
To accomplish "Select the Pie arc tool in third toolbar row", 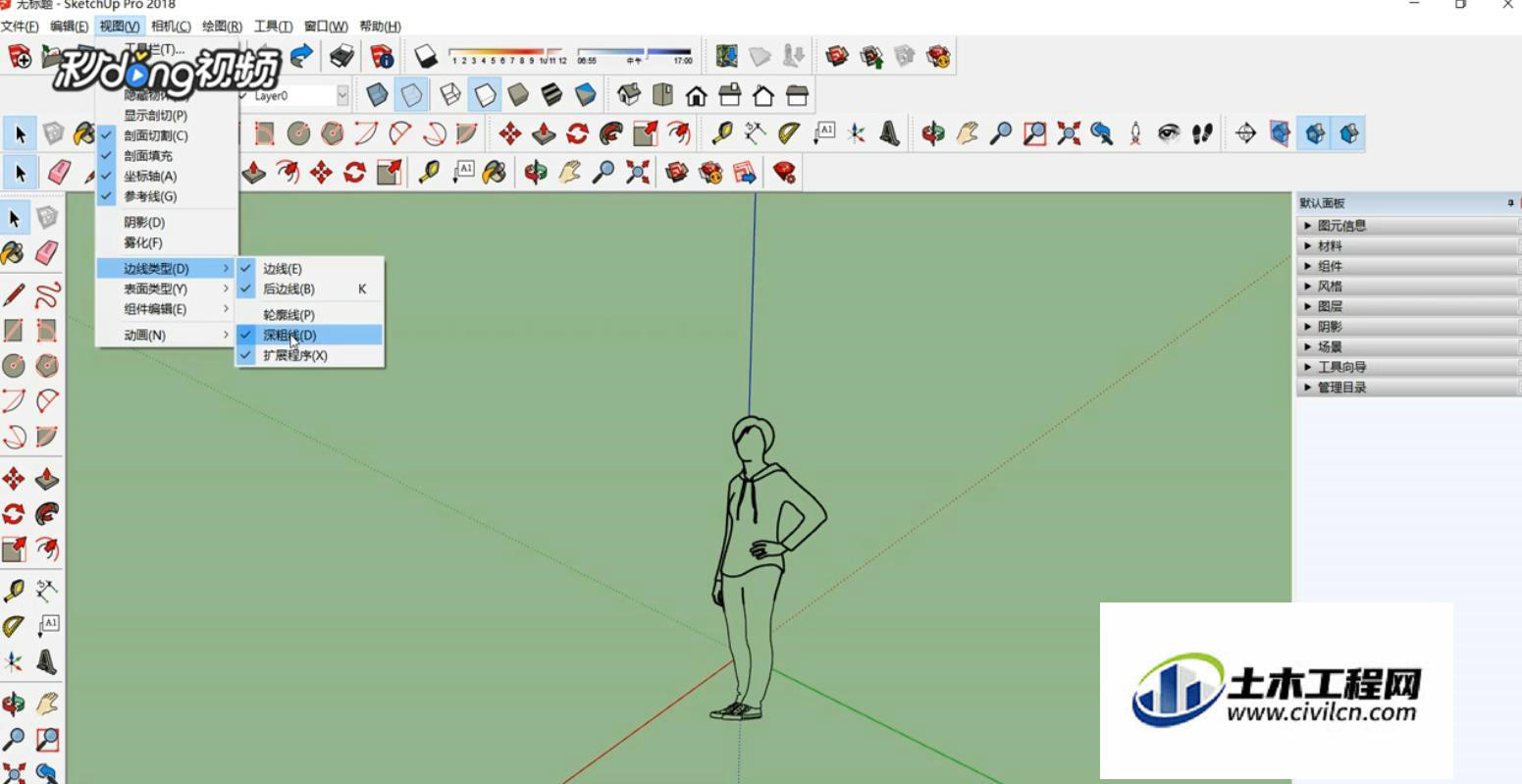I will click(x=466, y=133).
